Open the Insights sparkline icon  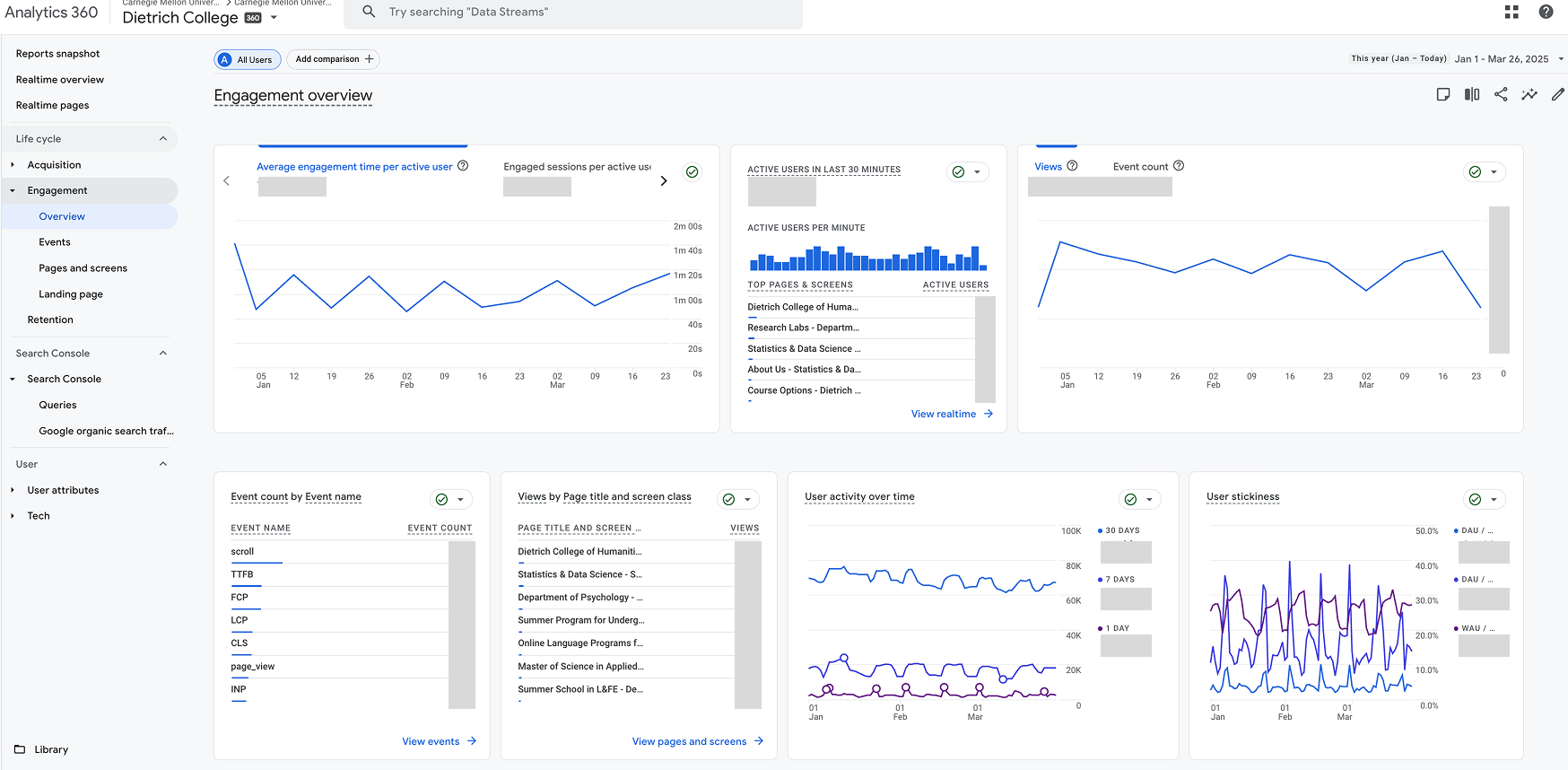click(x=1529, y=94)
